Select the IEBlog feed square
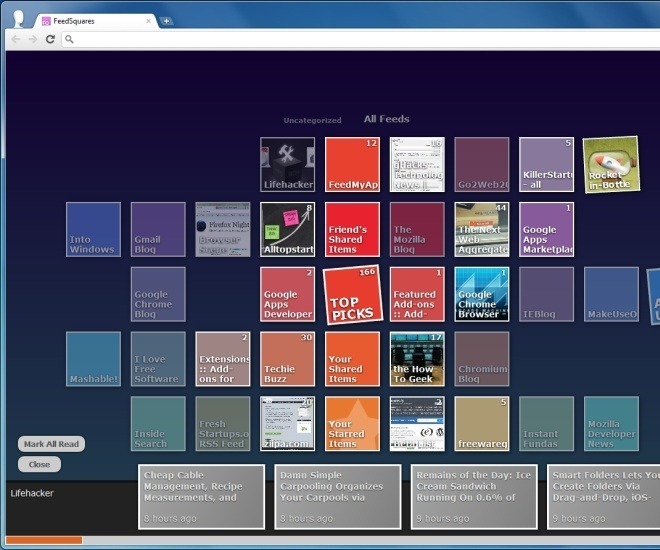 point(546,294)
